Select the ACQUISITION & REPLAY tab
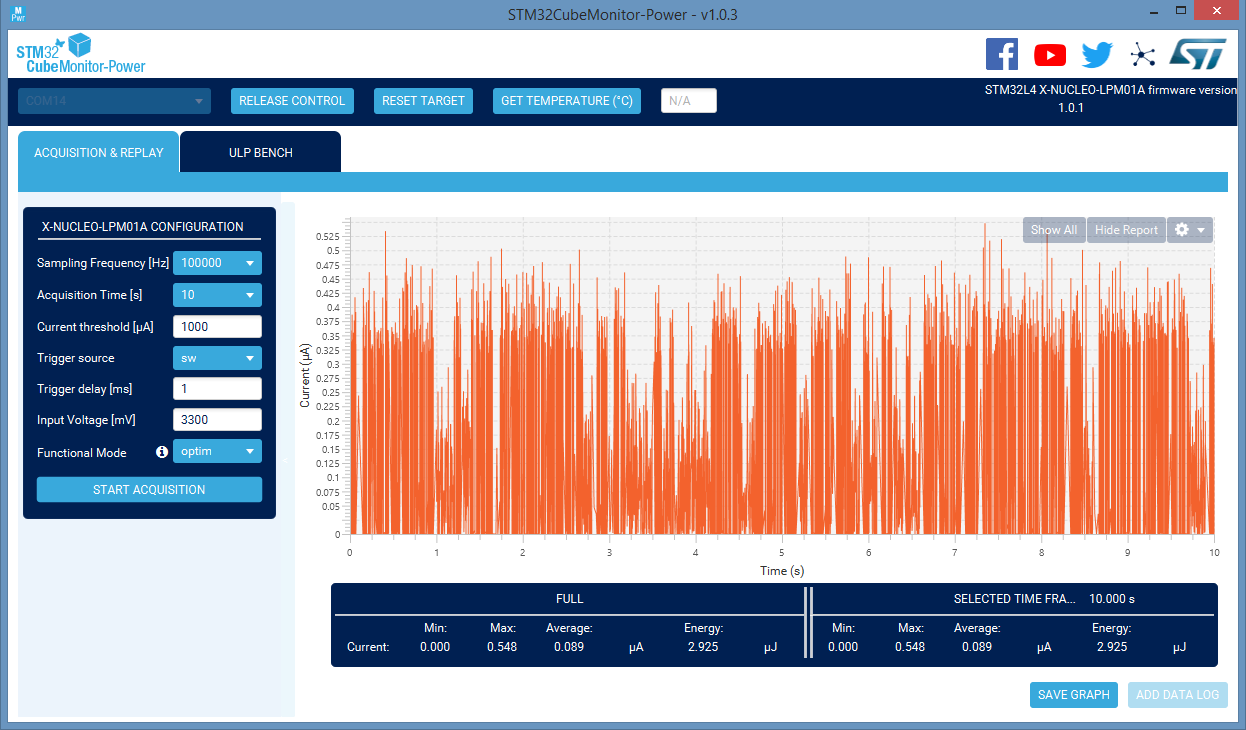 (98, 153)
